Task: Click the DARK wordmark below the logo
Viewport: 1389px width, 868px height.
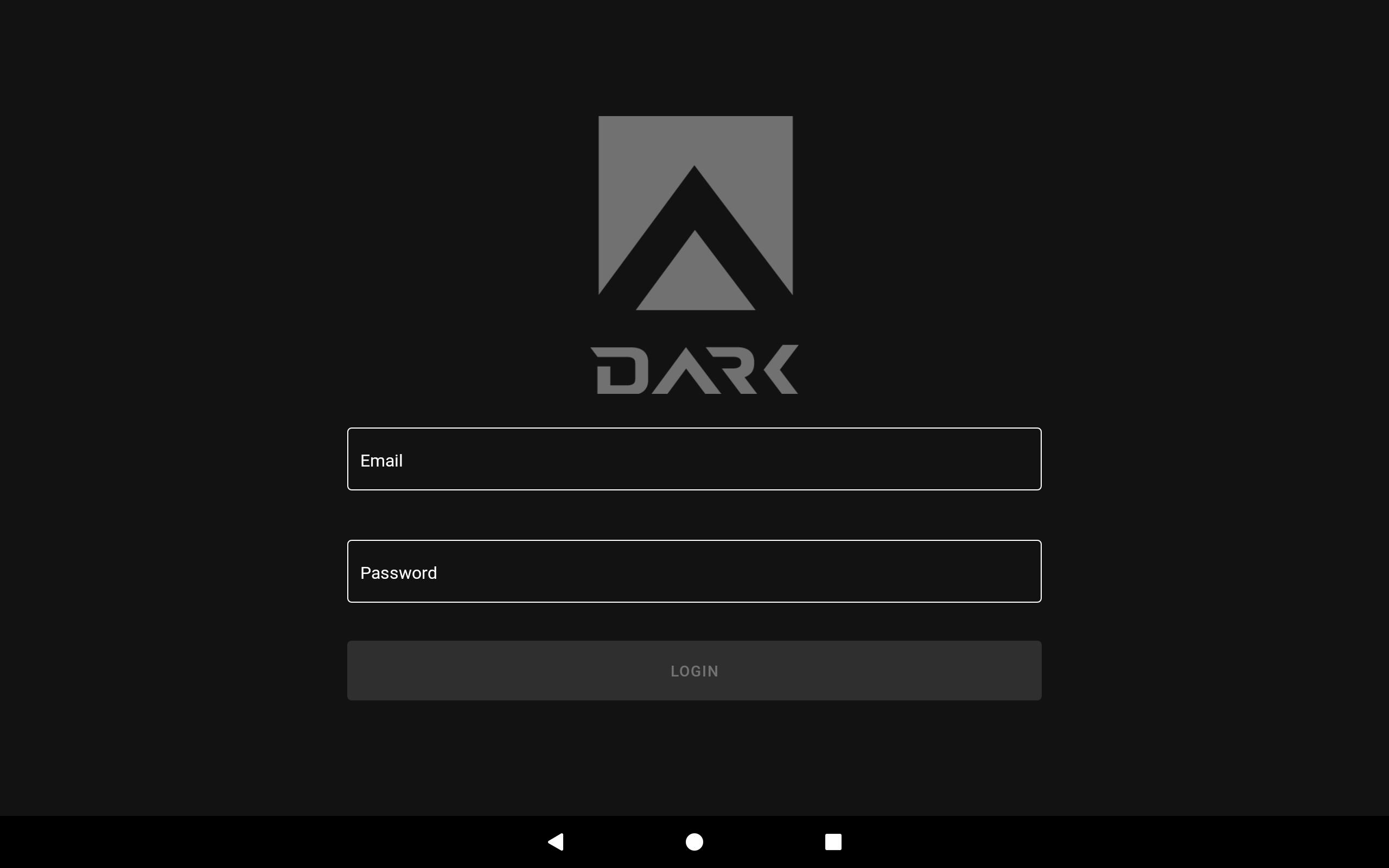Action: tap(694, 369)
